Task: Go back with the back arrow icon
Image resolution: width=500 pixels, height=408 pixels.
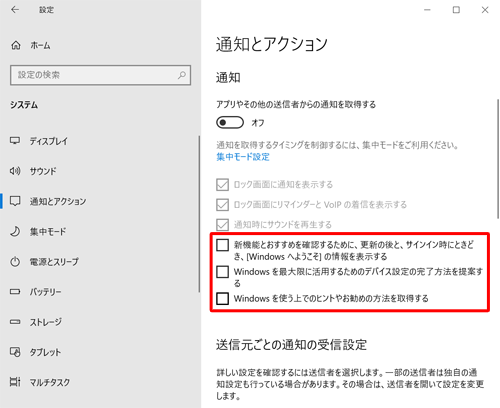Action: point(15,10)
